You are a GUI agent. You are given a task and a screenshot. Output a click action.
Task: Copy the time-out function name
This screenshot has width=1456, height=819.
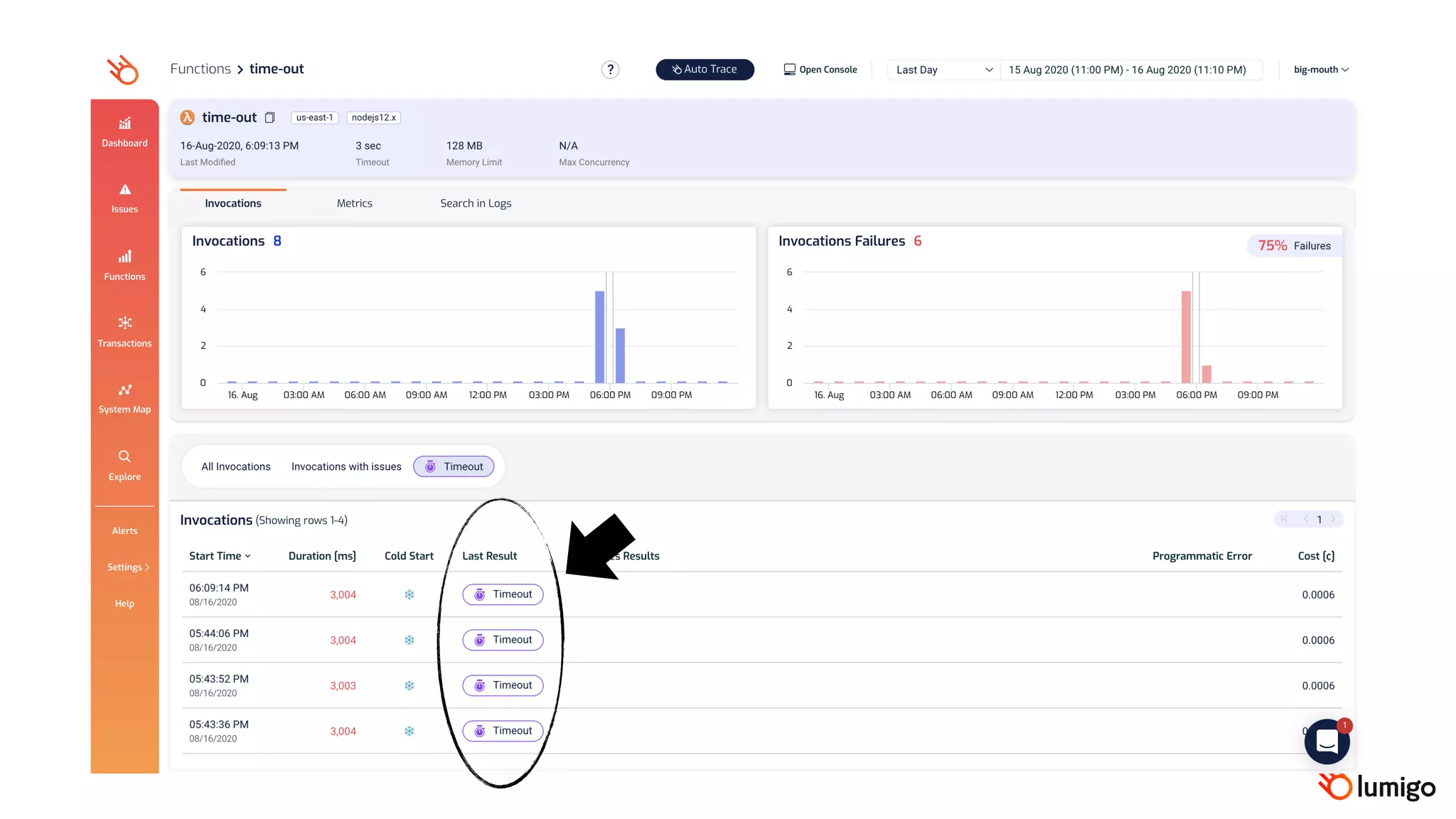270,118
